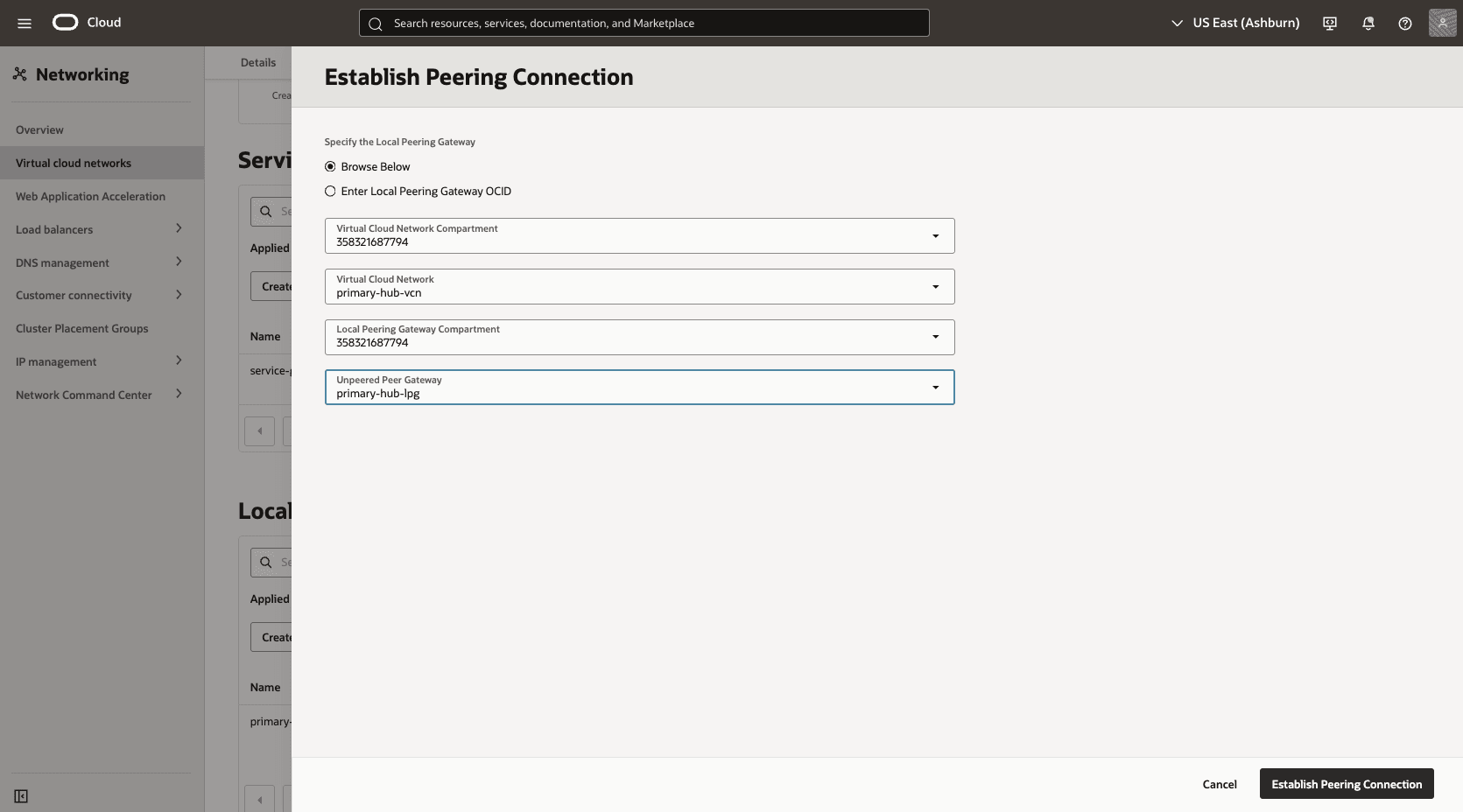Open the help icon
Screen dimensions: 1463x812
(x=1404, y=23)
